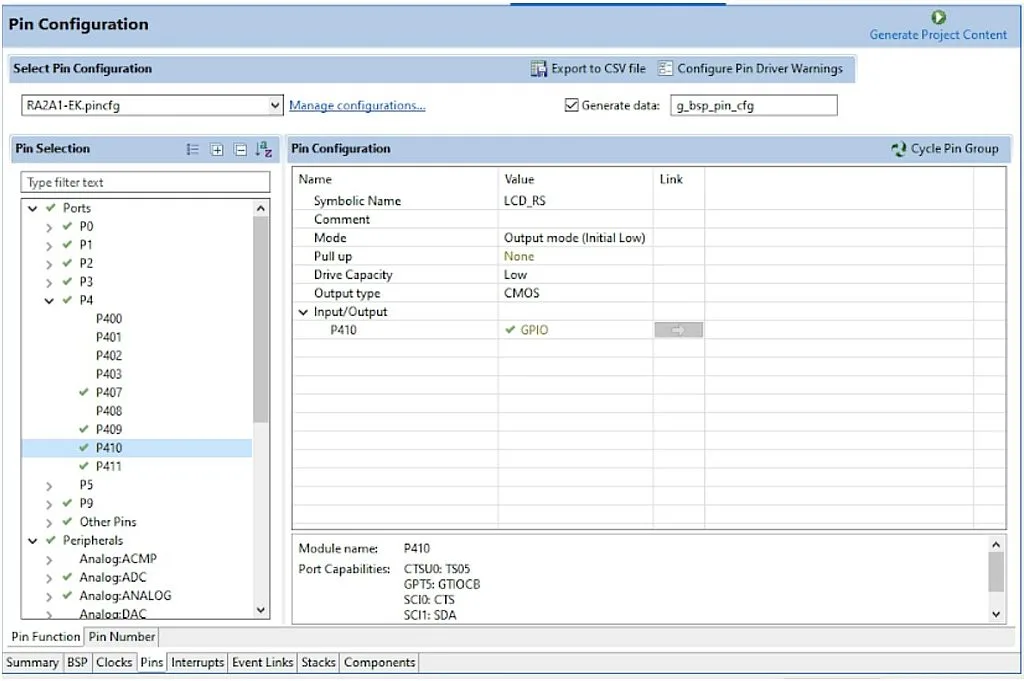Screen dimensions: 1024x681
Task: Click the Type filter text field
Action: click(x=146, y=182)
